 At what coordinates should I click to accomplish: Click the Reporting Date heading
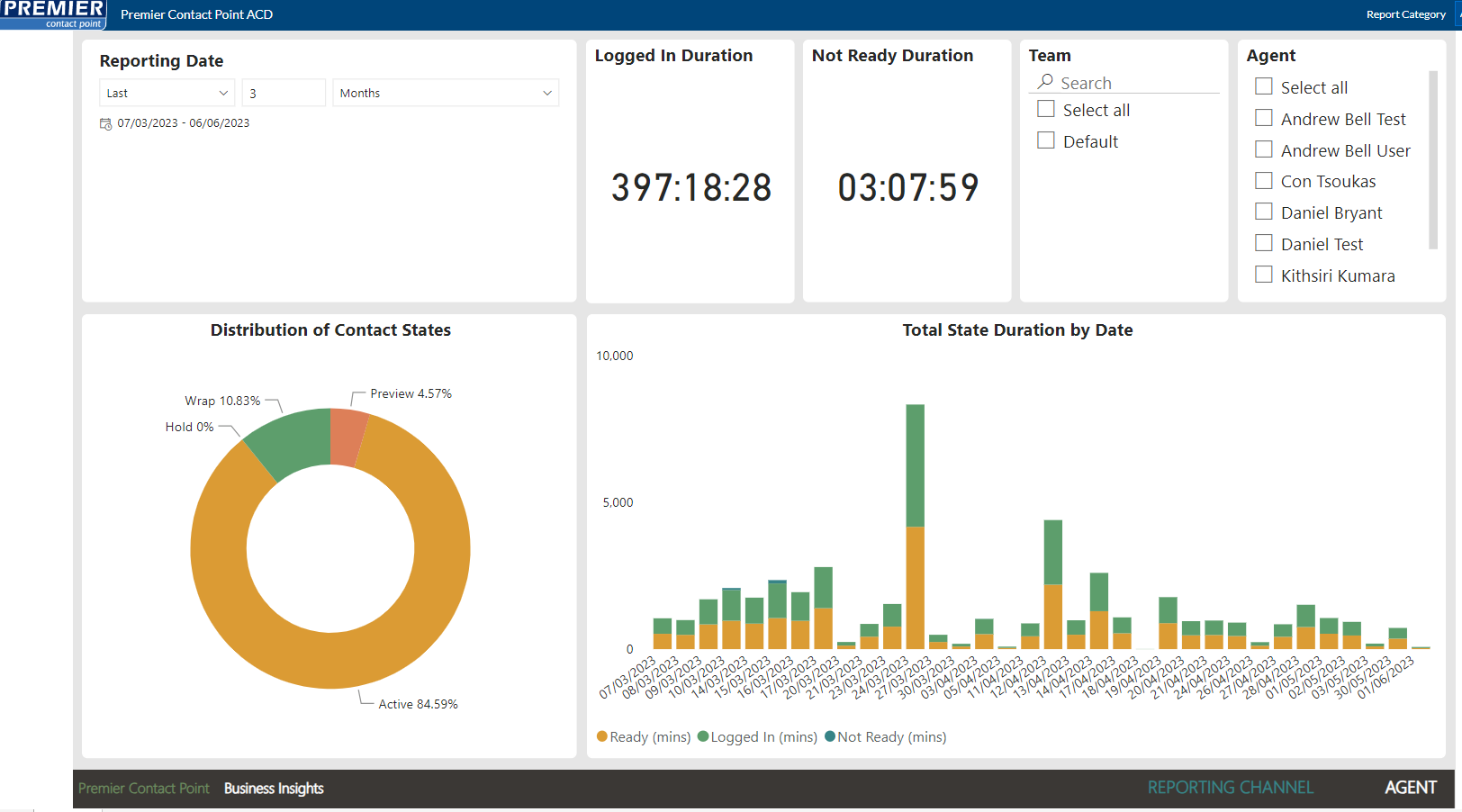pyautogui.click(x=161, y=60)
